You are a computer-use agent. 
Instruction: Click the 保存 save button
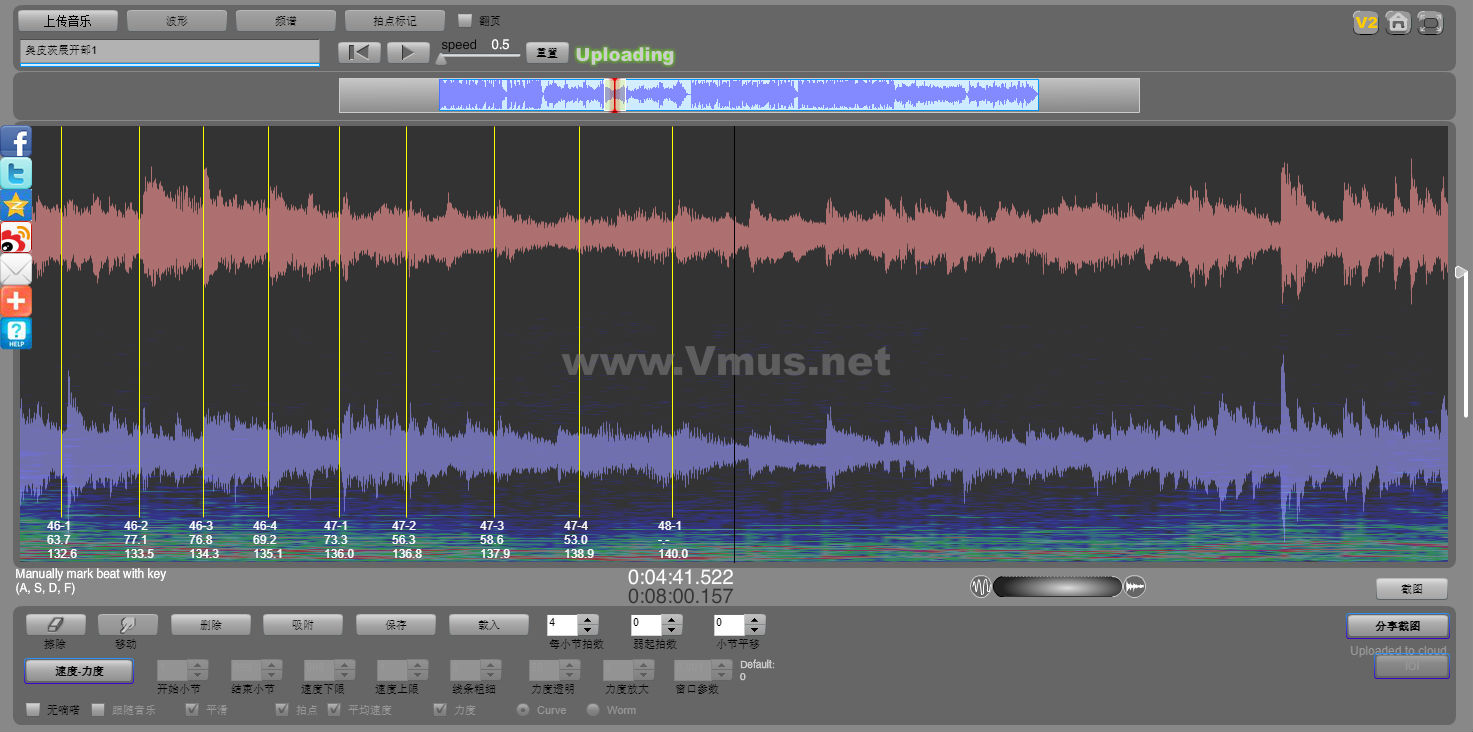coord(396,625)
